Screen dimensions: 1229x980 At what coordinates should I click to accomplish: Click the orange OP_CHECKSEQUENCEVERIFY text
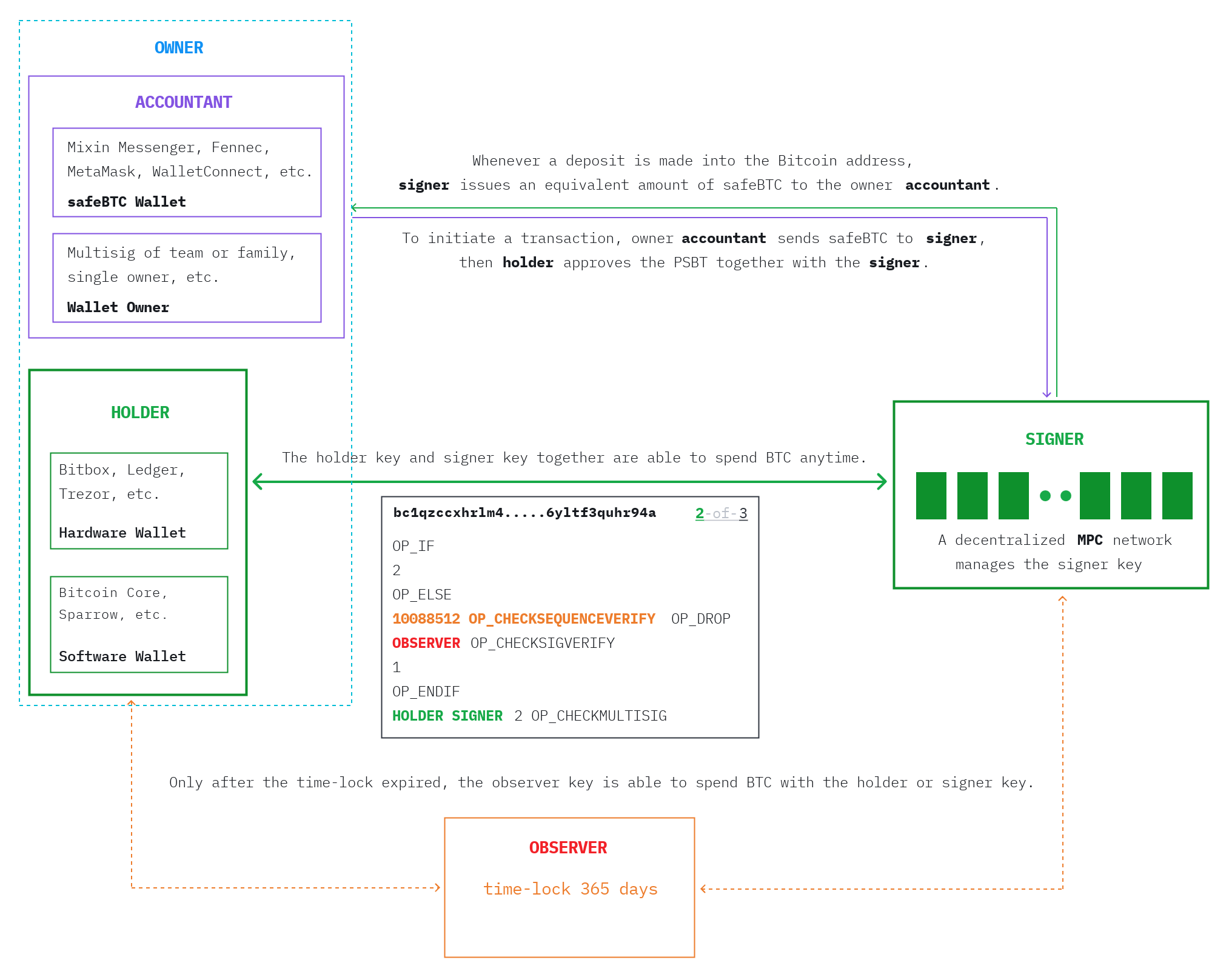click(x=561, y=619)
